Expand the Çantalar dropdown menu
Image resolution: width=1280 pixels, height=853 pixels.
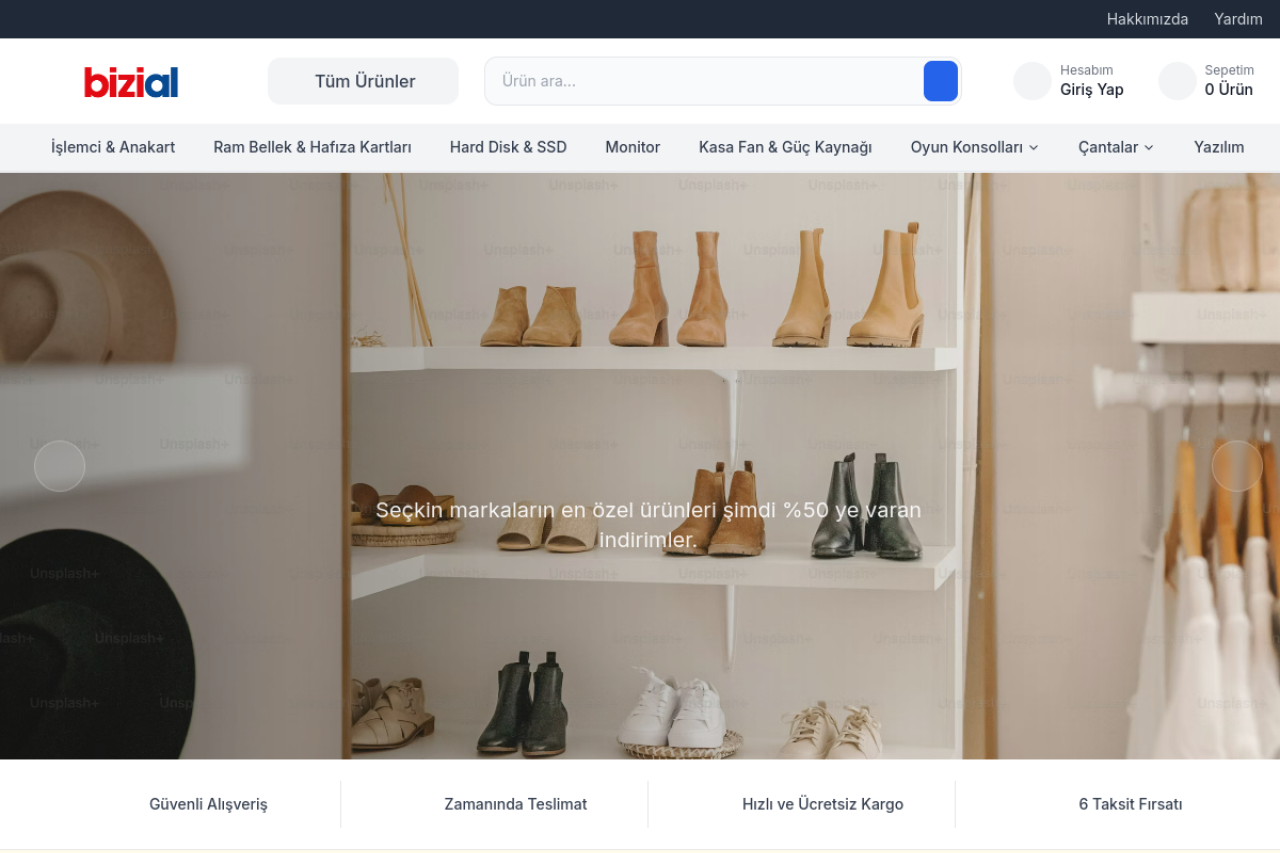1115,147
